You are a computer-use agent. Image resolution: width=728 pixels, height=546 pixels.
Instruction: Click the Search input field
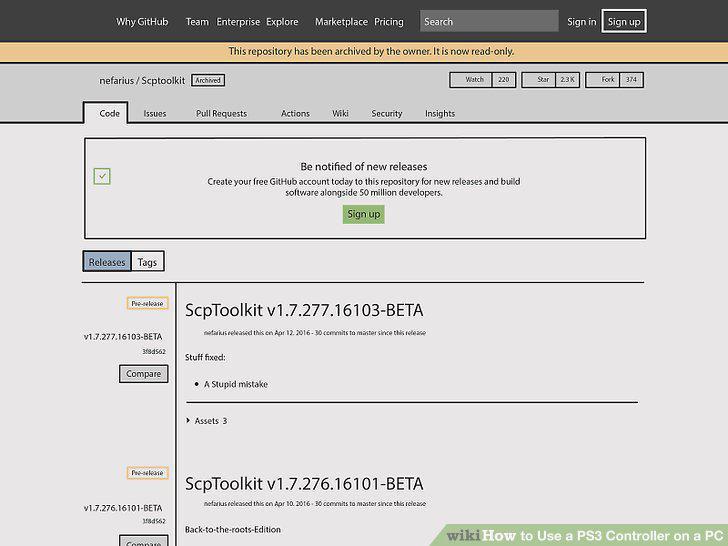(x=489, y=21)
